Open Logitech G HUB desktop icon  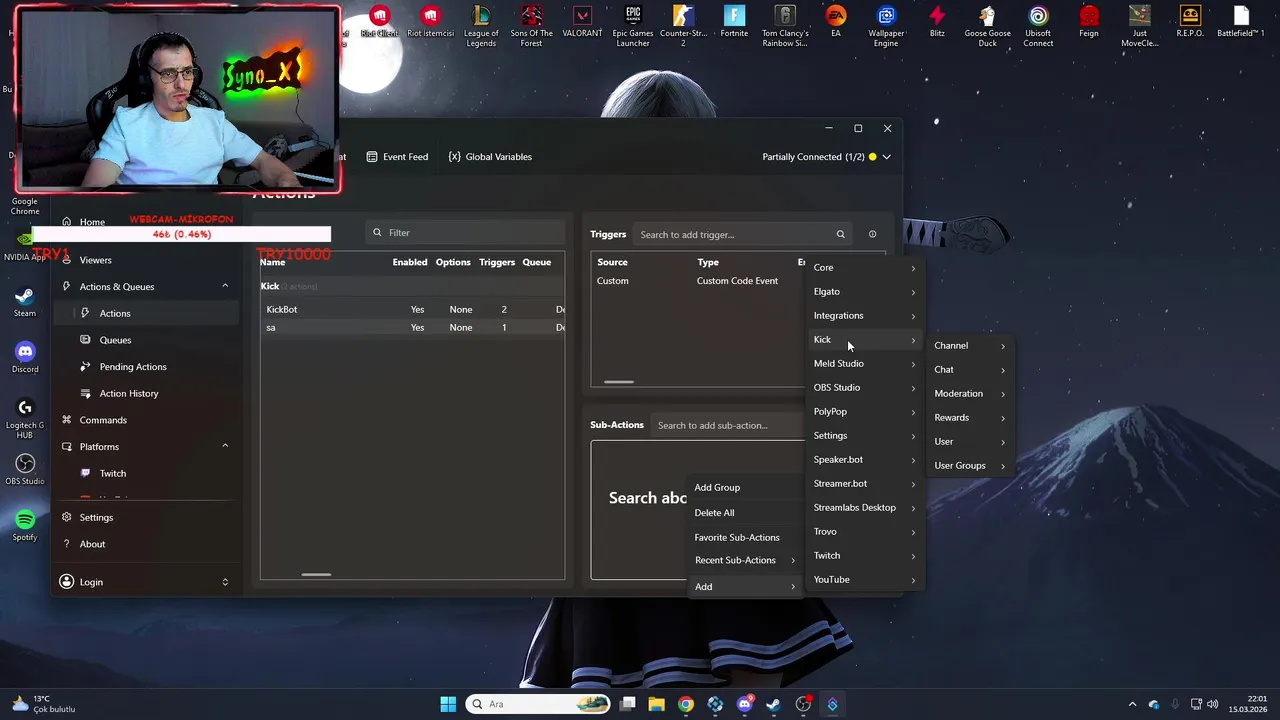[x=25, y=418]
